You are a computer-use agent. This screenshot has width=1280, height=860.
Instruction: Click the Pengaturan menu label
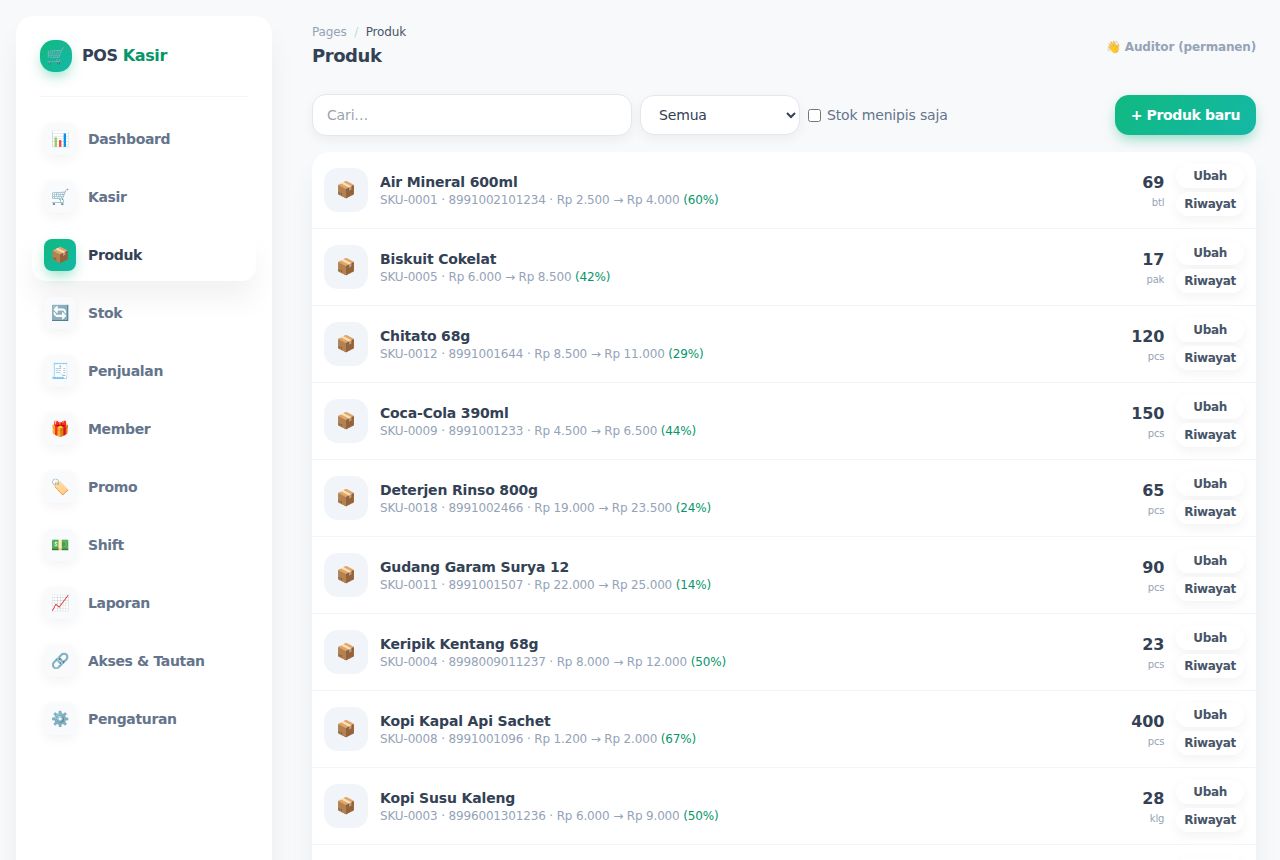pos(132,719)
